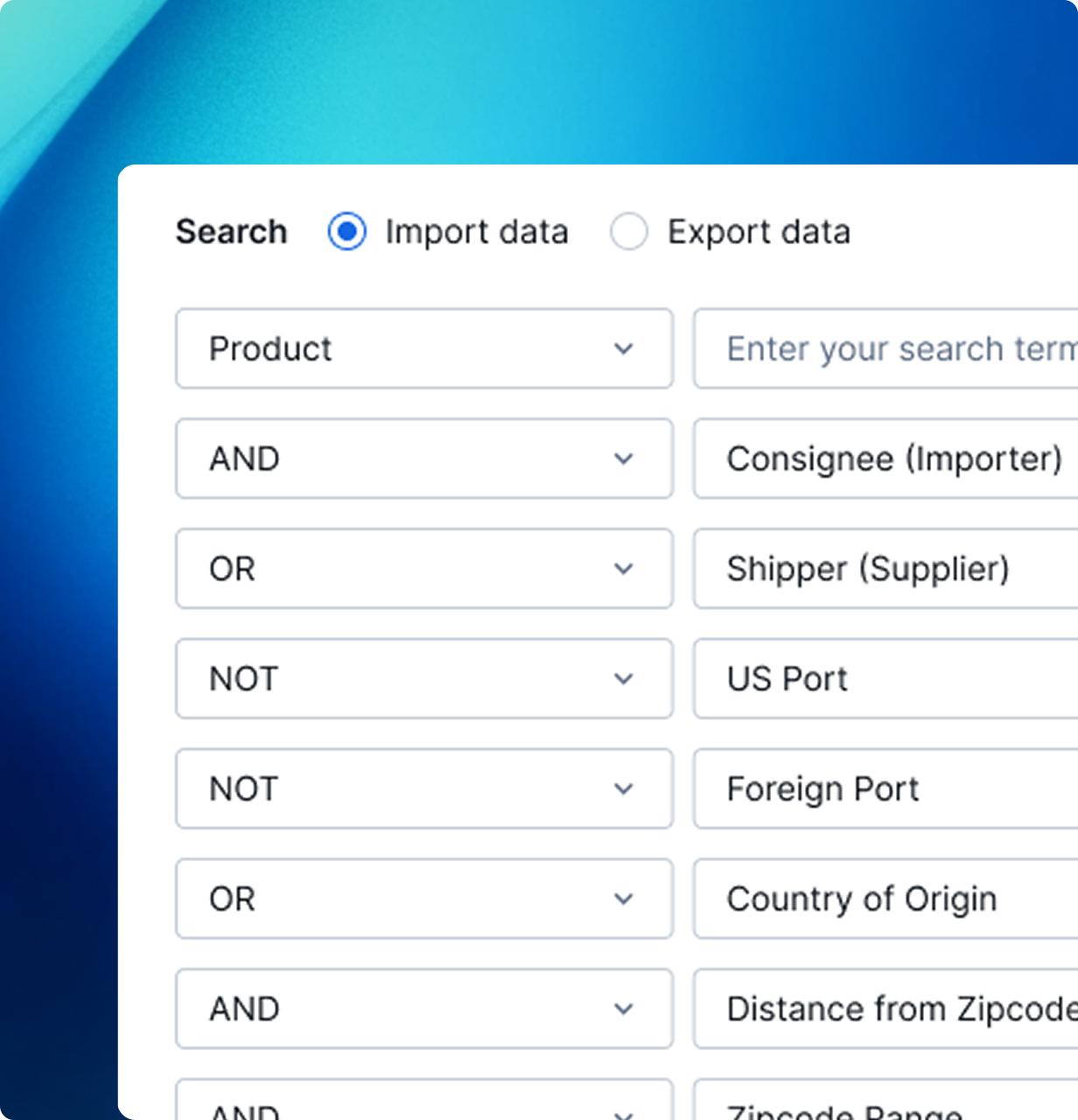
Task: Open the Product dropdown
Action: (424, 348)
